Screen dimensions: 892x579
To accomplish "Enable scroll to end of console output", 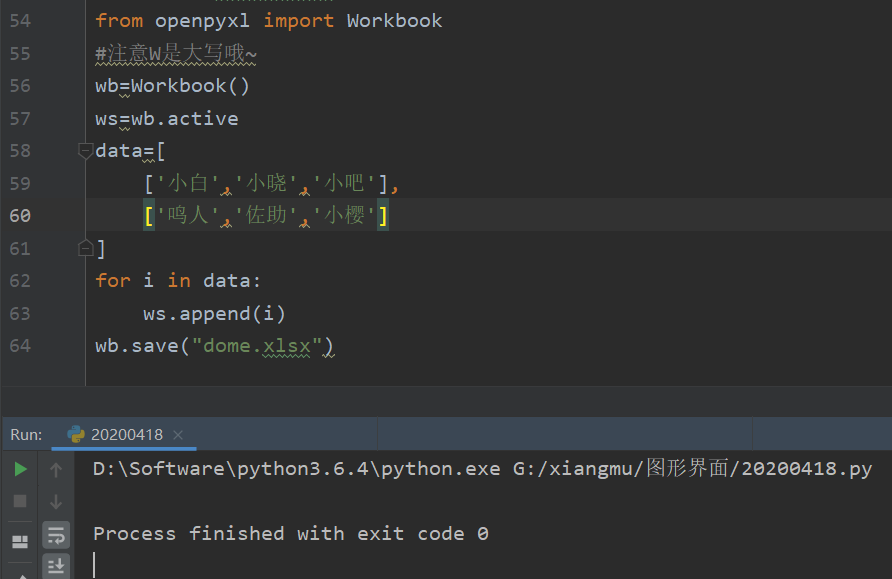I will tap(56, 566).
